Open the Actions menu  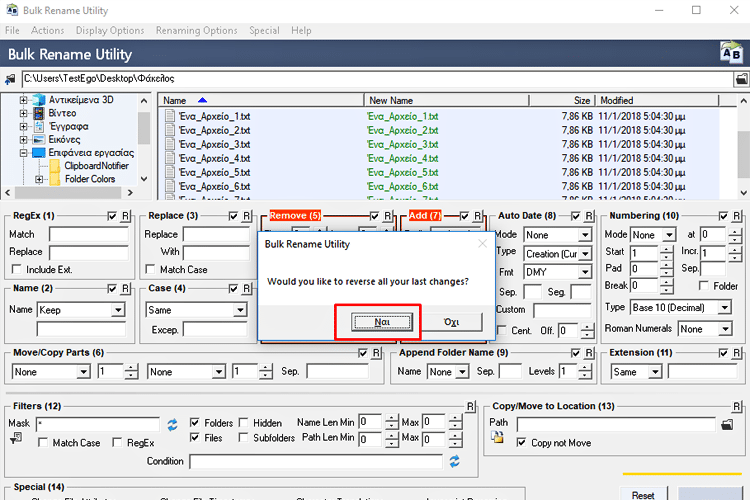(x=47, y=31)
